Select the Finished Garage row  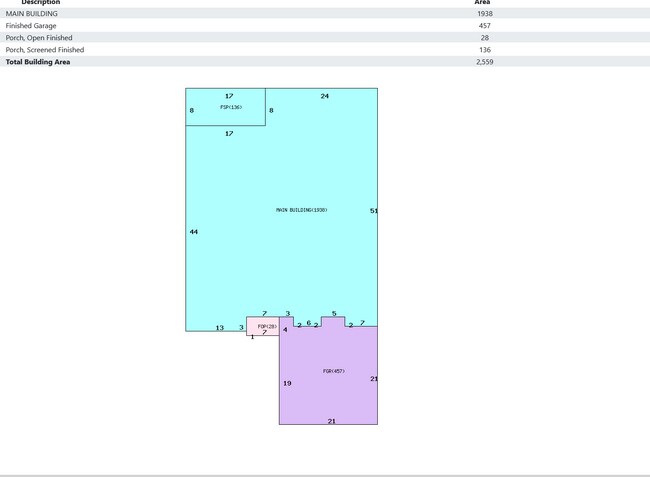click(325, 25)
